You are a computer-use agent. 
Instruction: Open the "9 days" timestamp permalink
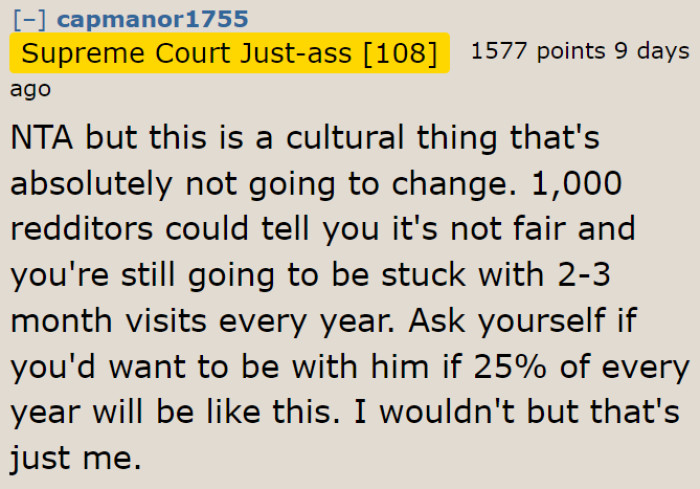[648, 51]
